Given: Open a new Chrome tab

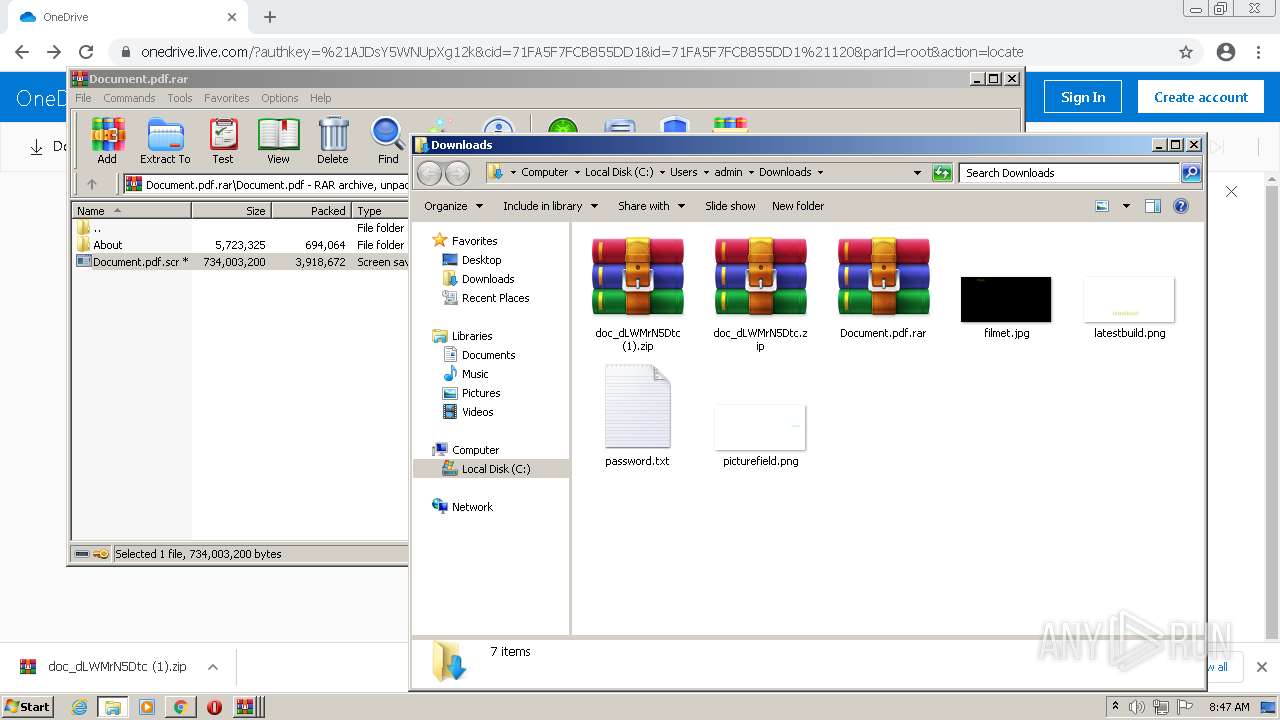Looking at the screenshot, I should click(270, 17).
